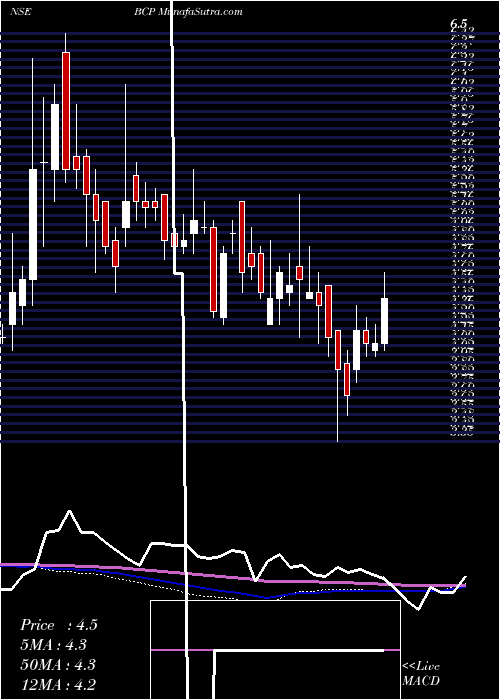The width and height of the screenshot is (500, 700).
Task: Click the Price : 4.5 readout
Action: pyautogui.click(x=58, y=625)
